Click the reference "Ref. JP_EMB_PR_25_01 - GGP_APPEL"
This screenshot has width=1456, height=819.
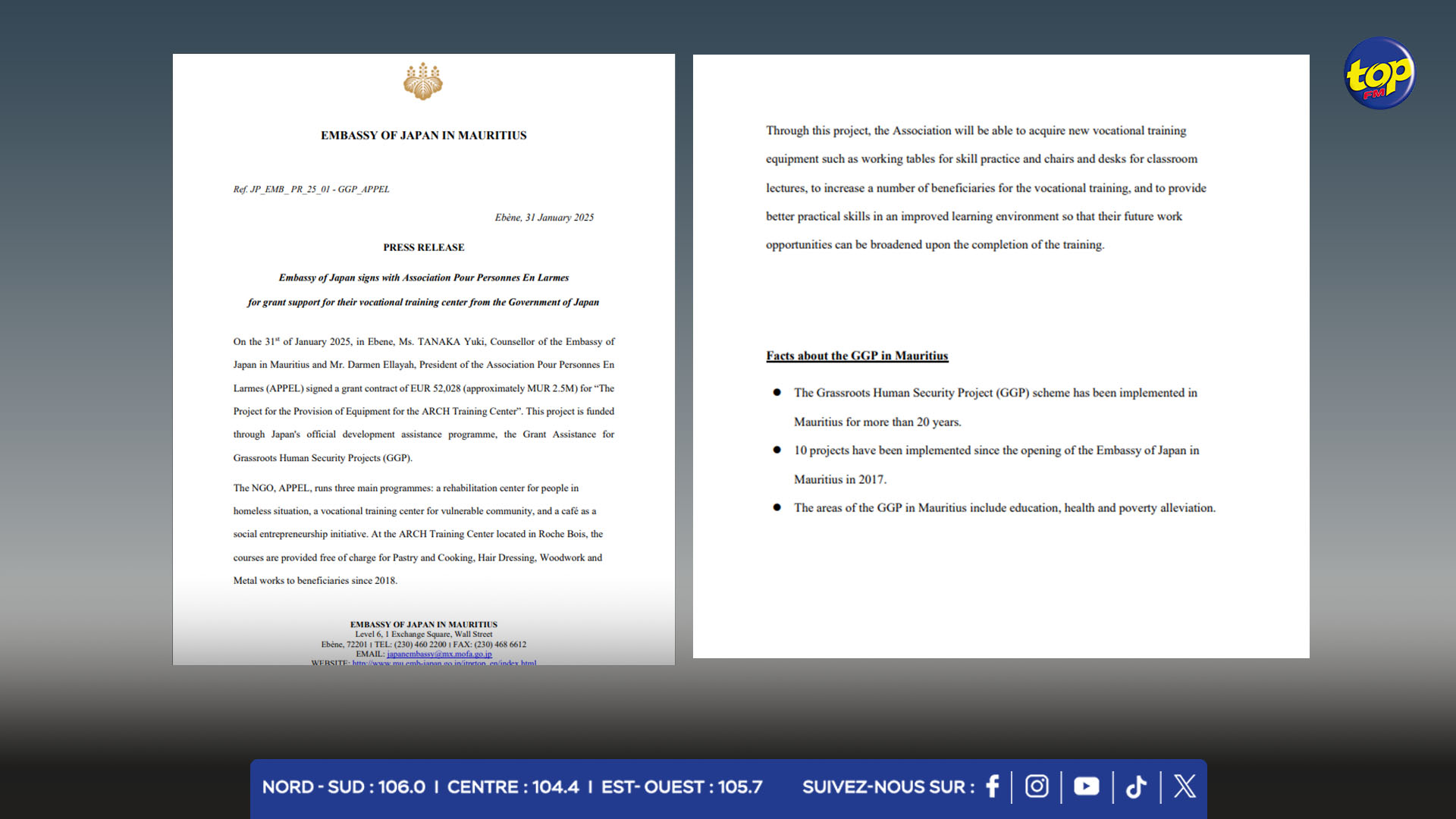coord(311,189)
